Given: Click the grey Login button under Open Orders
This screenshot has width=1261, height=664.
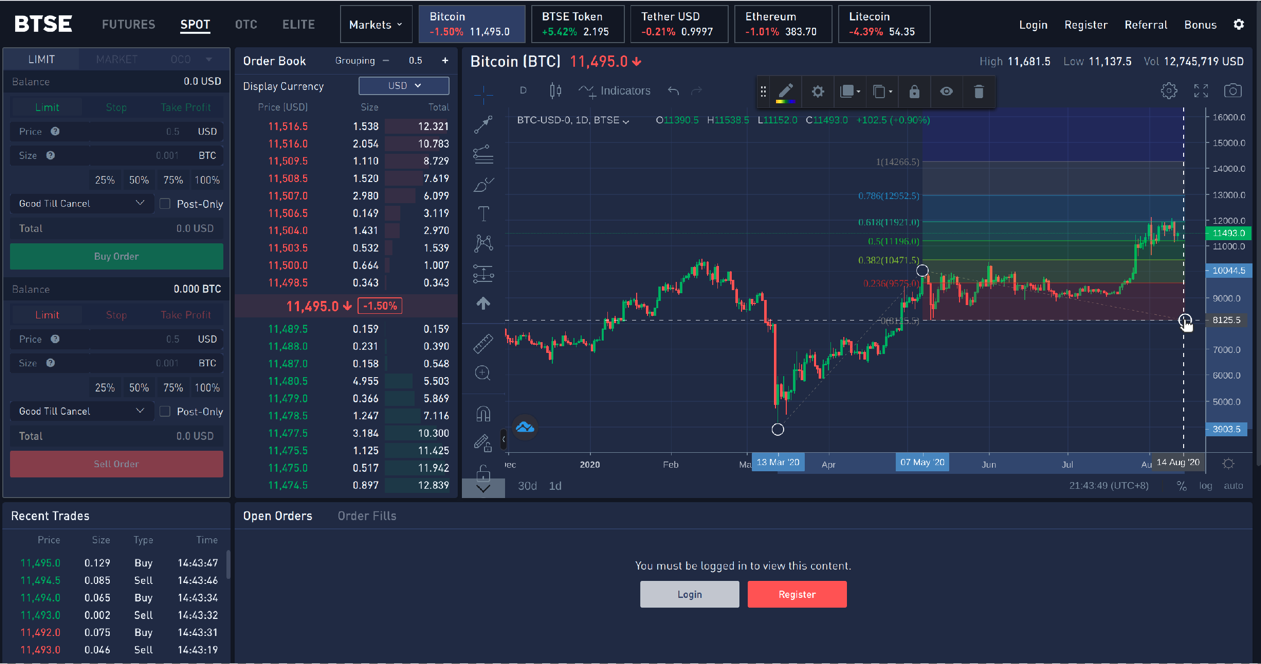Looking at the screenshot, I should point(690,594).
